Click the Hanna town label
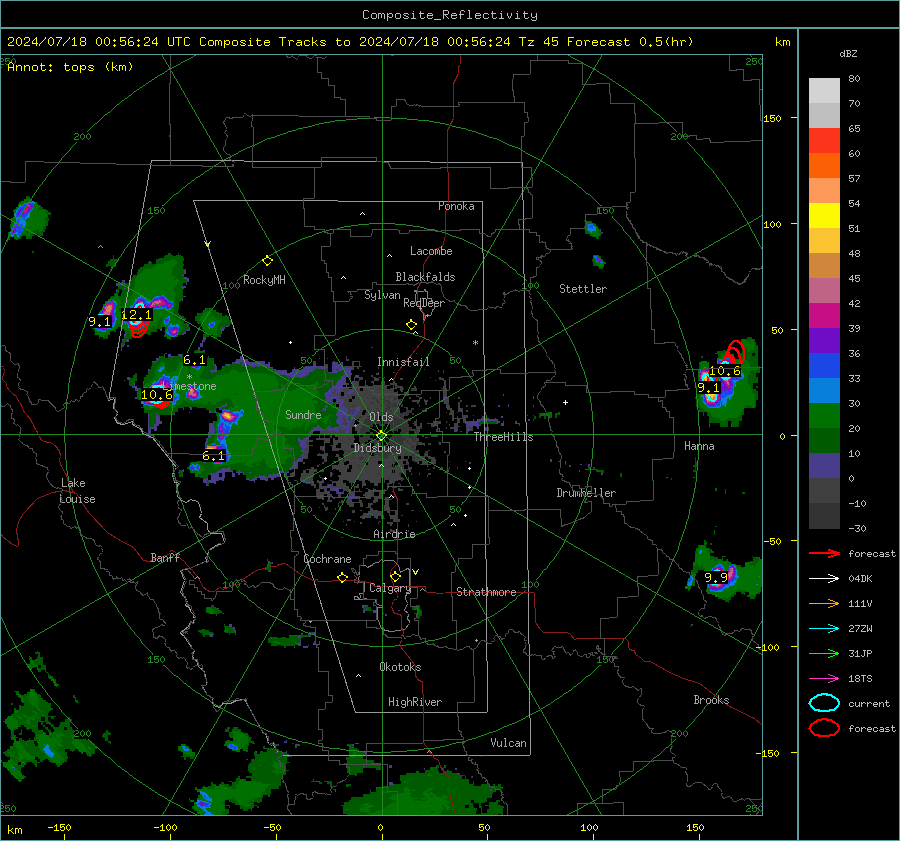This screenshot has height=841, width=900. tap(699, 446)
